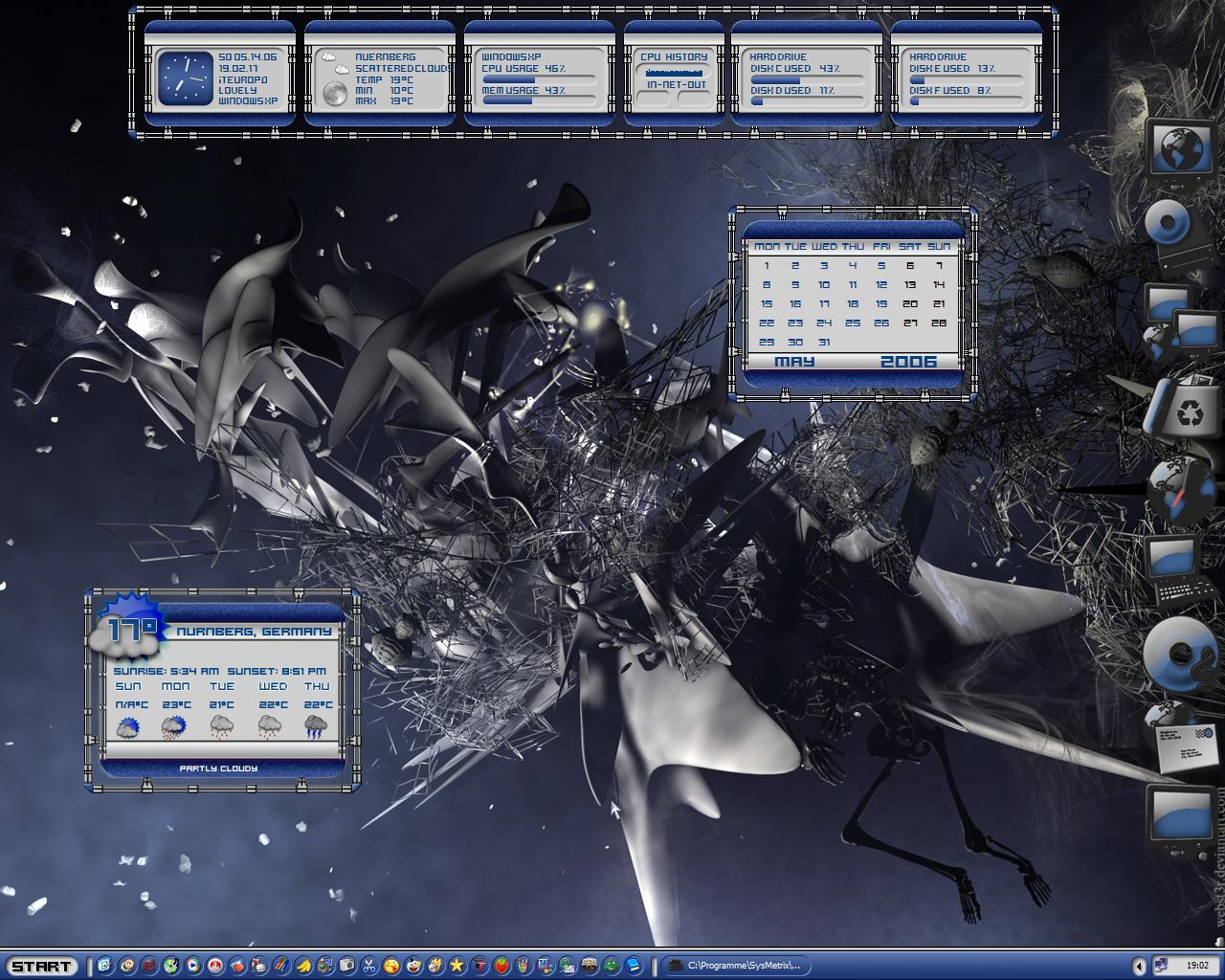Launch the blue book quick launch icon

(x=633, y=966)
